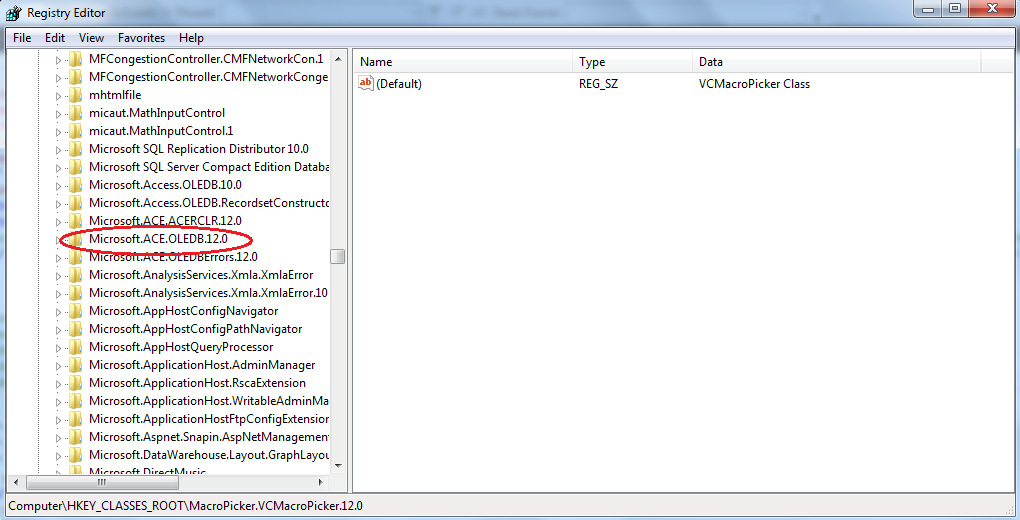Click folder icon of Microsoft.ApplicationHost.RscaExtension

coord(75,383)
